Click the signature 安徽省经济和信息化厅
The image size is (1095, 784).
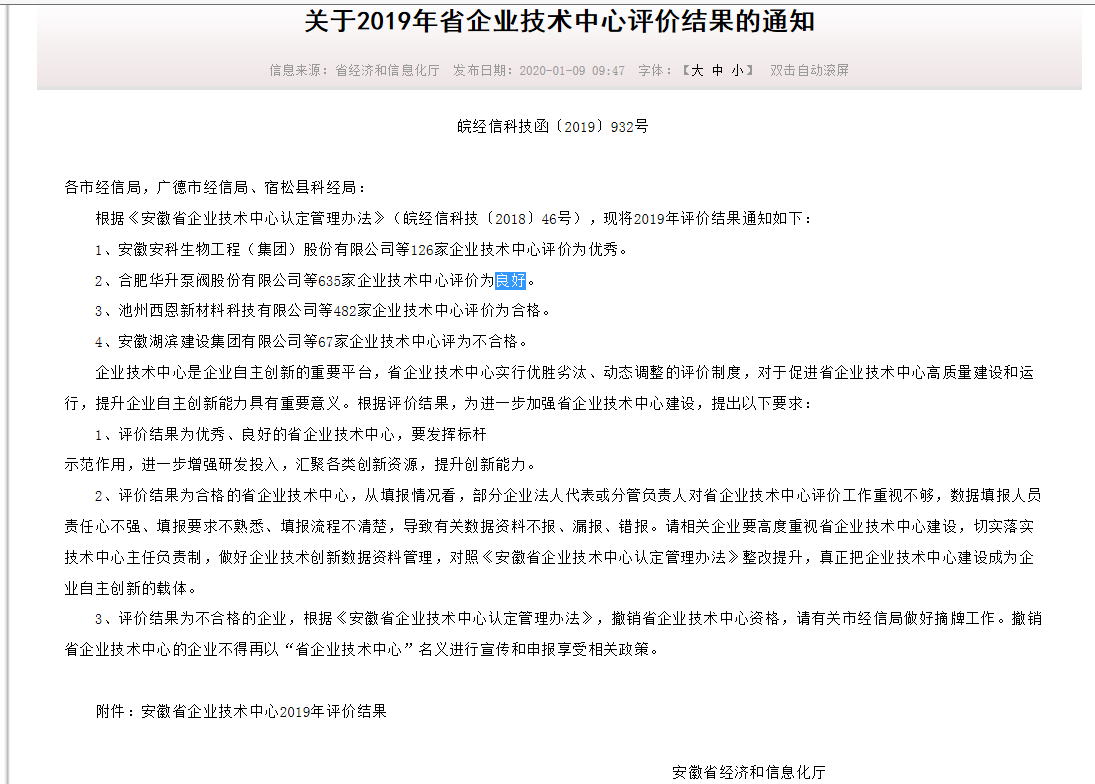(x=749, y=772)
